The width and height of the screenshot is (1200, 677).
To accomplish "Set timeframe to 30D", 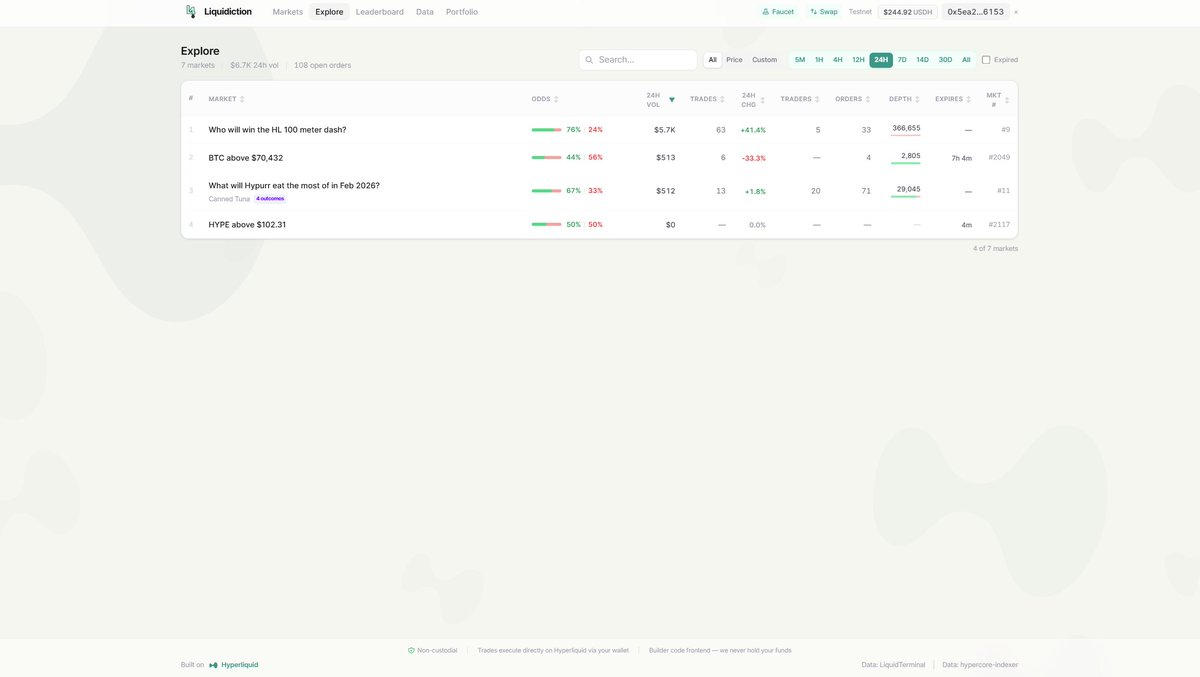I will (x=945, y=60).
